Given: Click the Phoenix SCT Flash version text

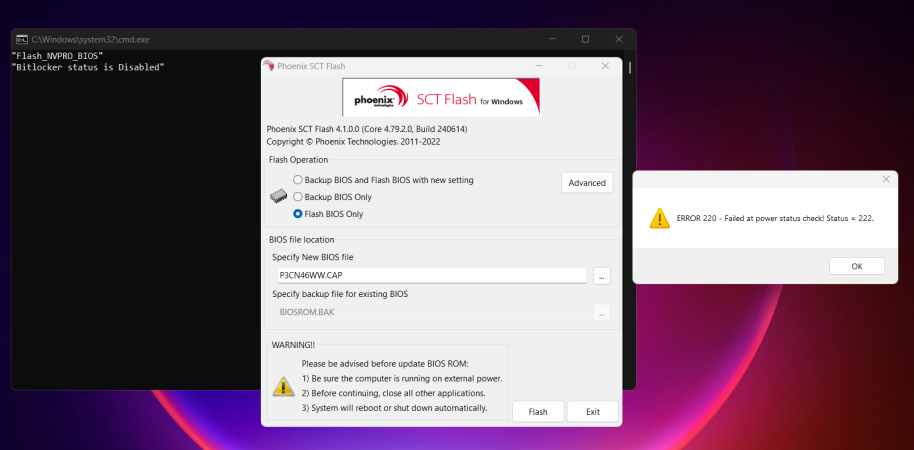Looking at the screenshot, I should point(367,129).
